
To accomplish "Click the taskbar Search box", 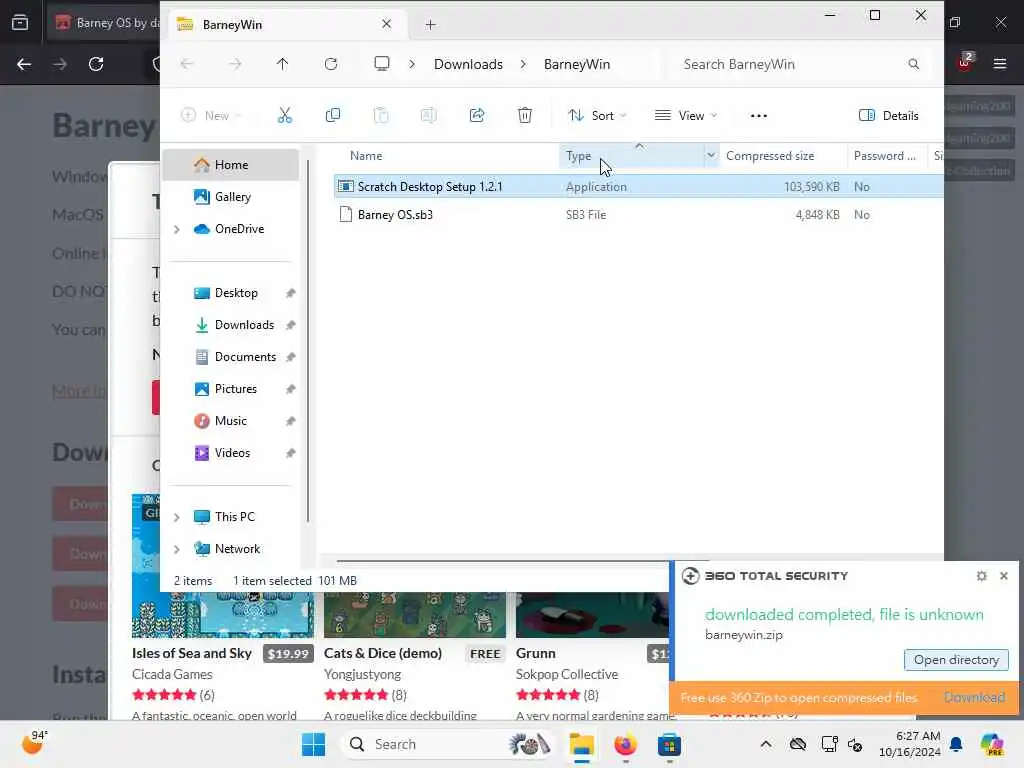I will click(449, 744).
